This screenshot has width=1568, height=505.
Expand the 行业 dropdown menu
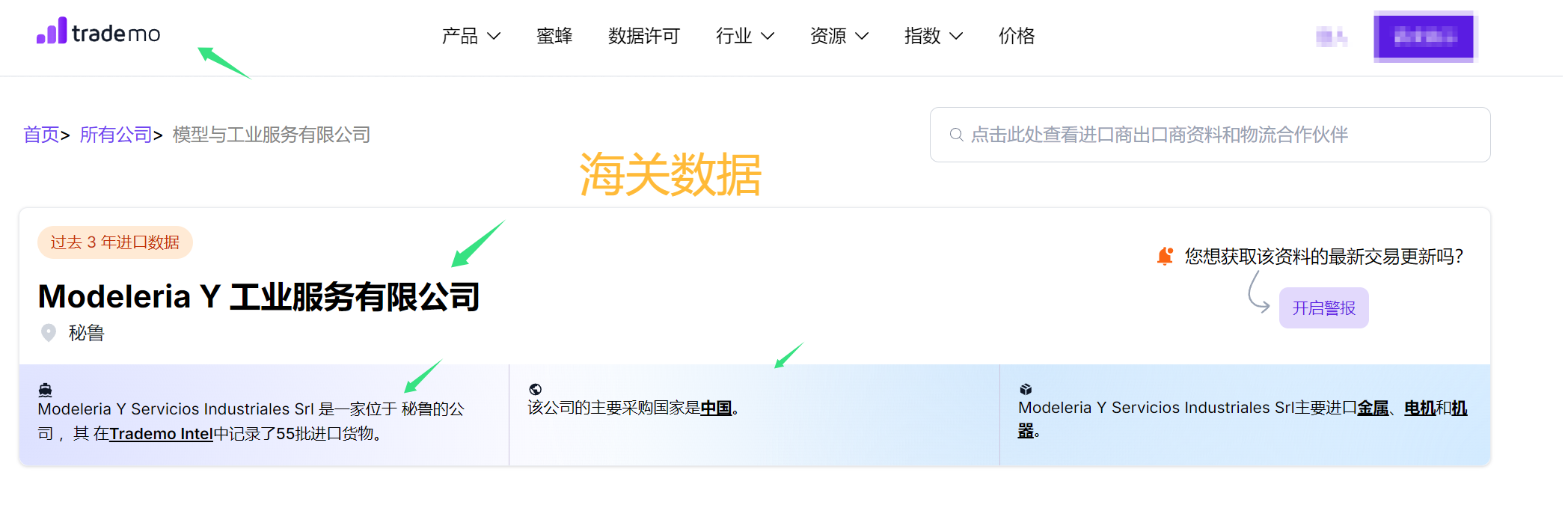pos(745,36)
